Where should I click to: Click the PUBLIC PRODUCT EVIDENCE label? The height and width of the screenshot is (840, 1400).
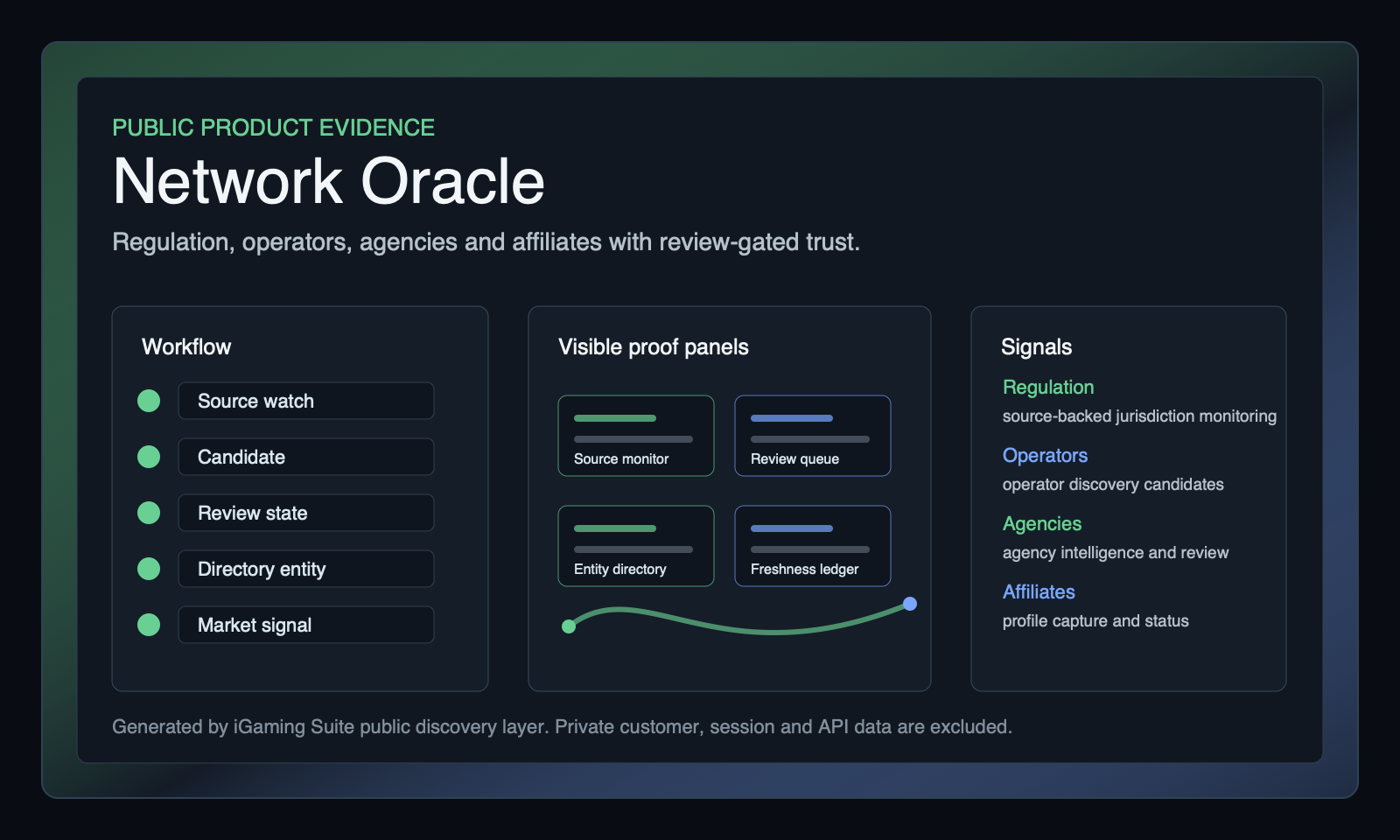273,128
